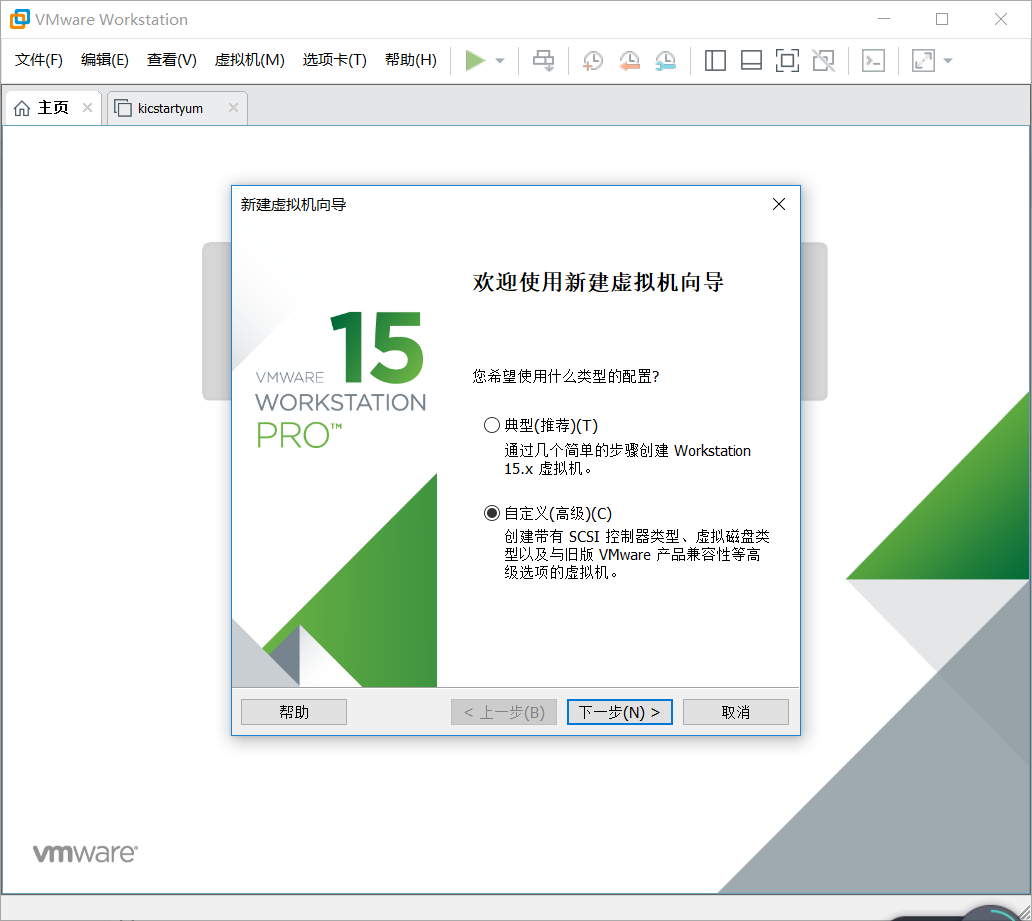Screen dimensions: 1032x921
Task: Open the snapshot manager
Action: click(665, 60)
